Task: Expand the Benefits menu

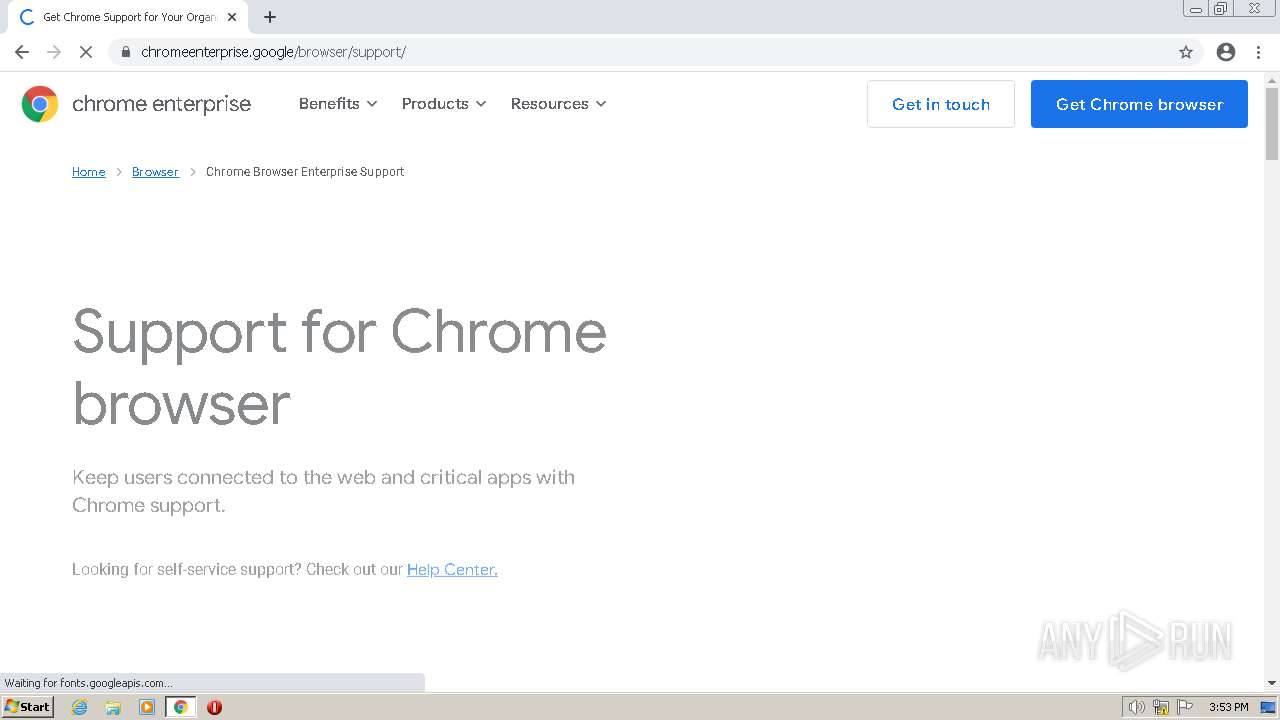Action: click(x=338, y=104)
